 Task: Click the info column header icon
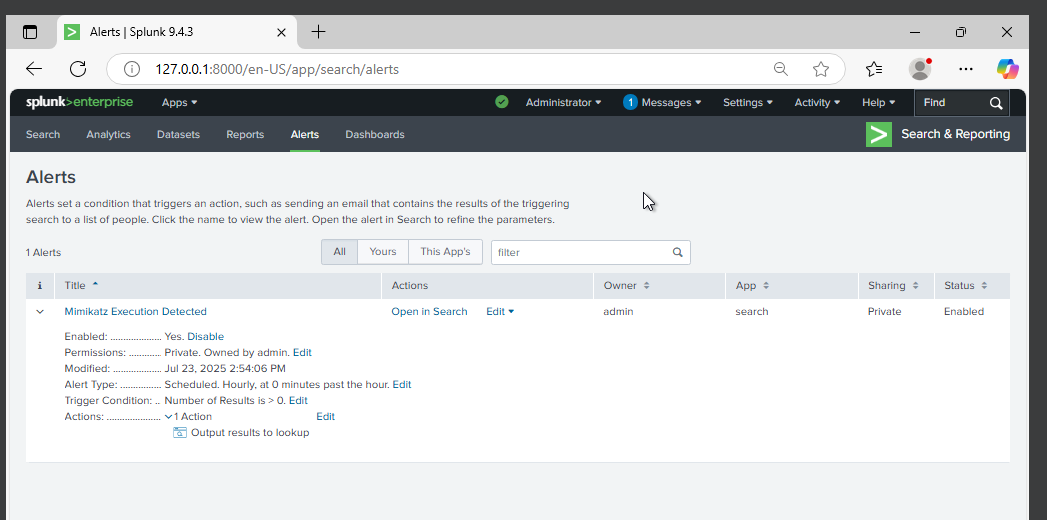[x=40, y=286]
